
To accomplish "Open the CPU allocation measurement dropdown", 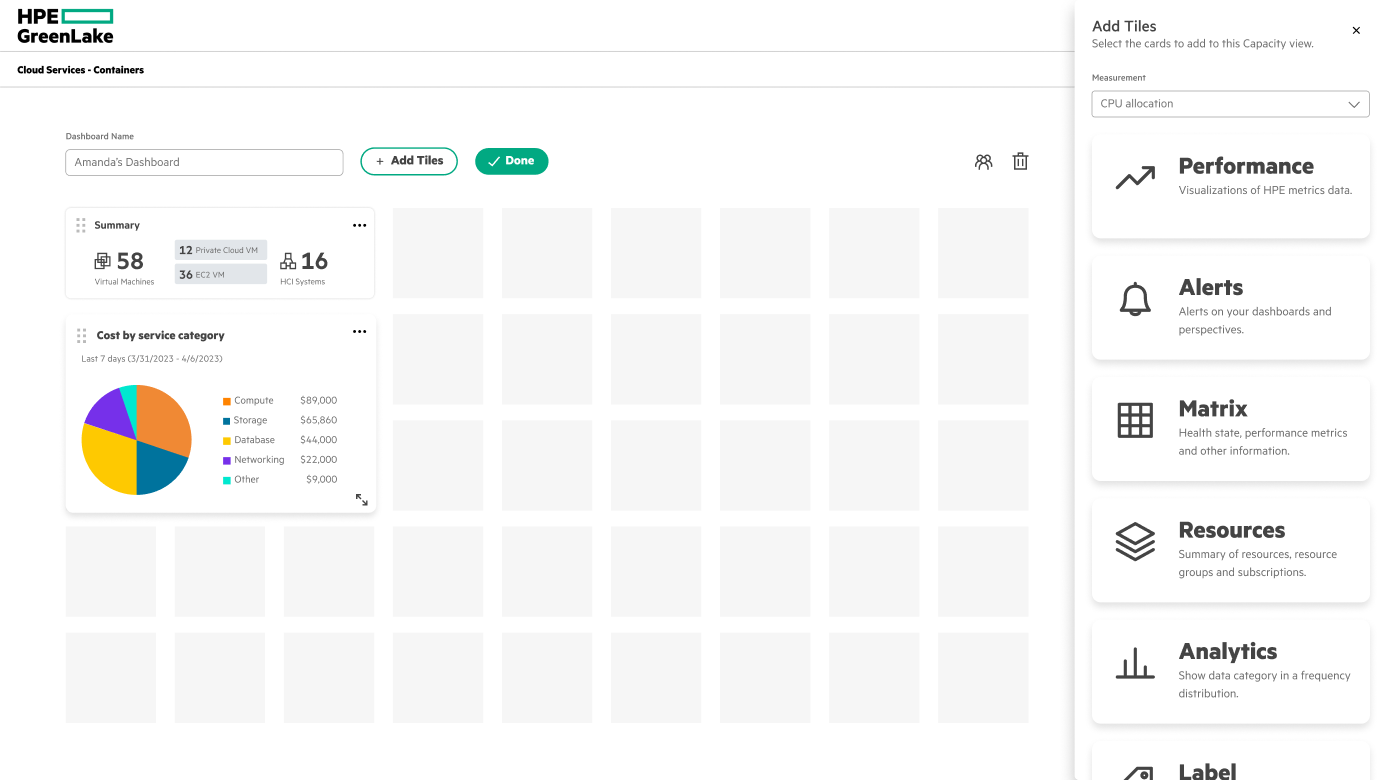I will pos(1230,104).
